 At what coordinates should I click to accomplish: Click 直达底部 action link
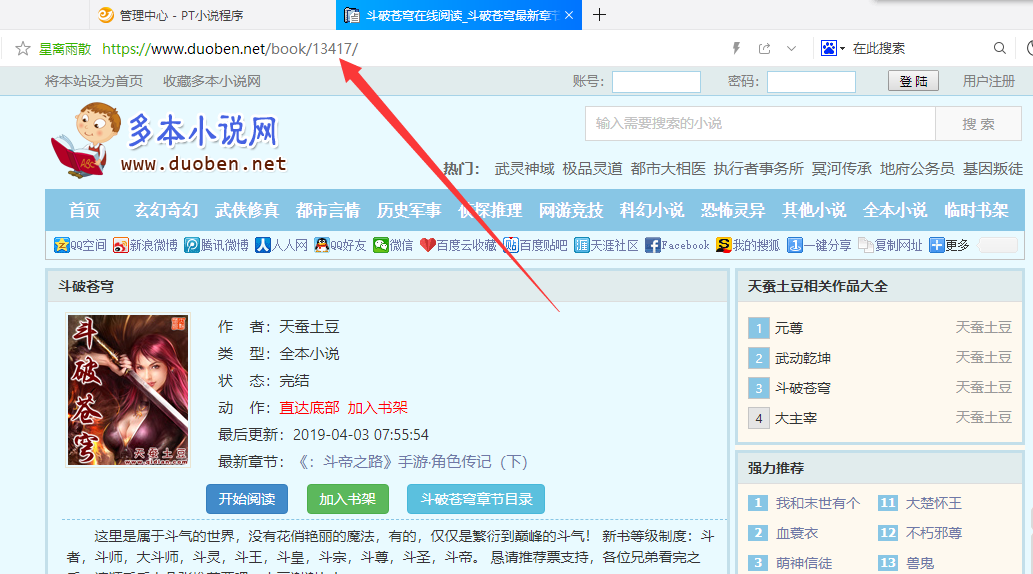coord(310,407)
